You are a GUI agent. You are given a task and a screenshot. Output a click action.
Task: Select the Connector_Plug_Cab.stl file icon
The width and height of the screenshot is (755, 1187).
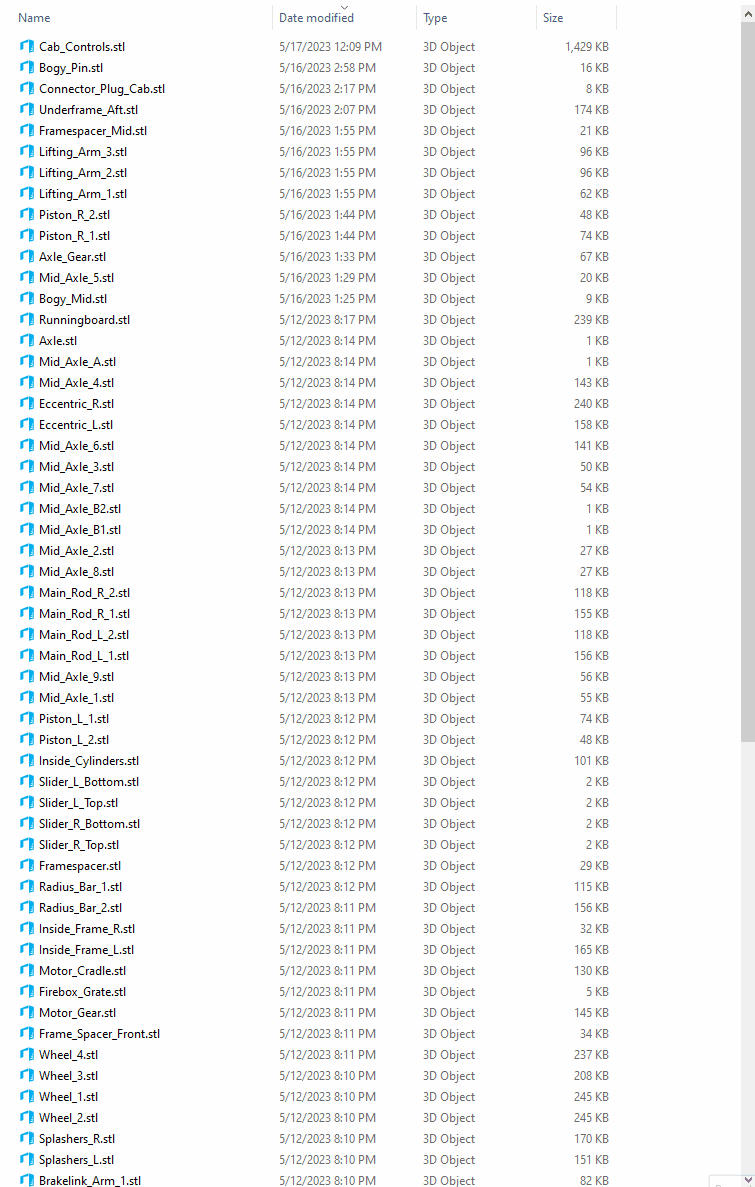27,89
